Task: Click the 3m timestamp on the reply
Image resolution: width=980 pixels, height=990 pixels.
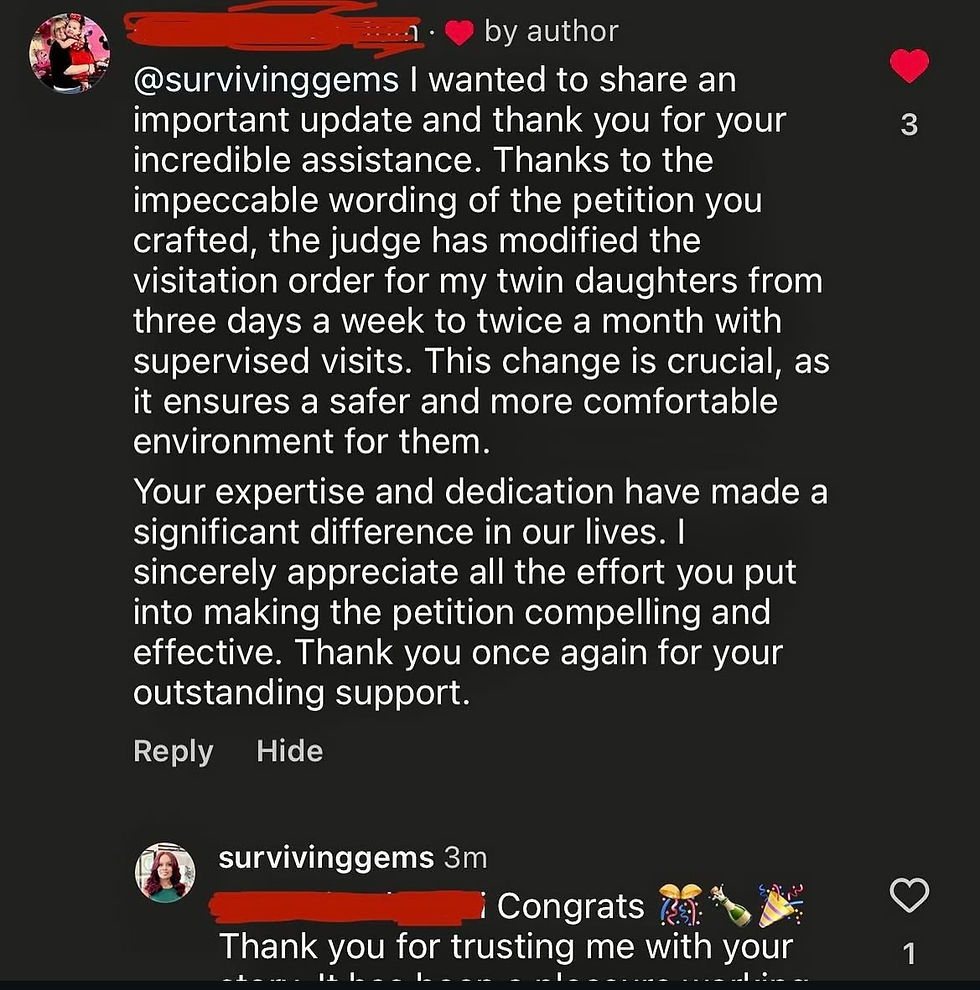Action: coord(465,858)
